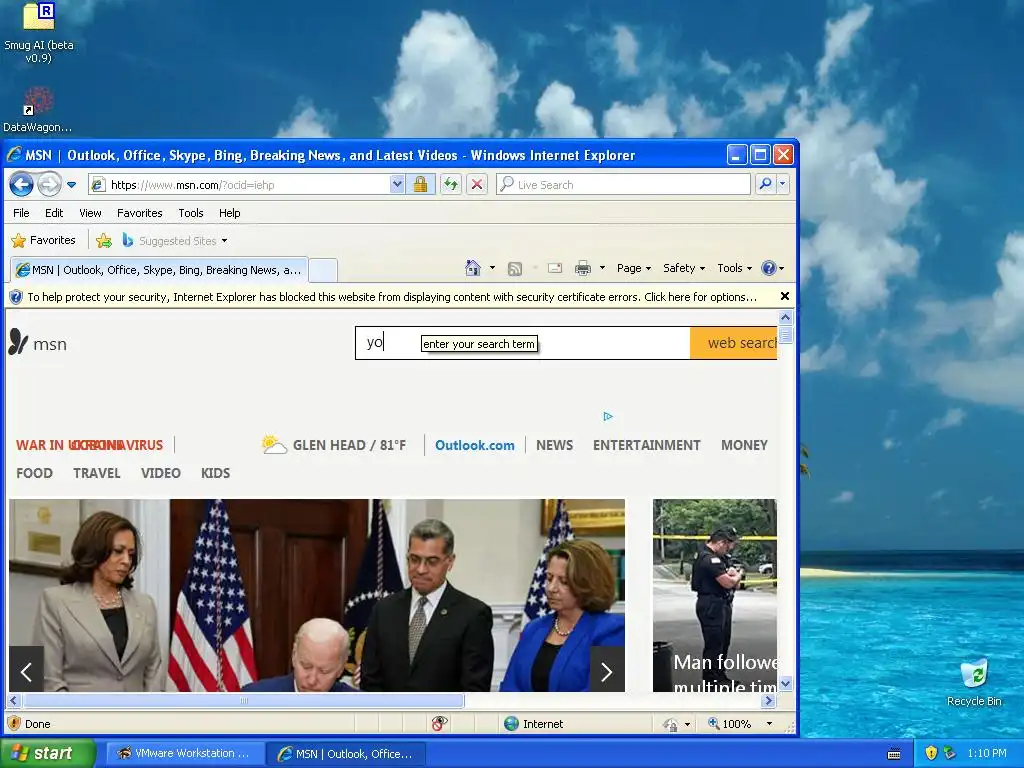
Task: Open the Help menu
Action: click(x=229, y=213)
